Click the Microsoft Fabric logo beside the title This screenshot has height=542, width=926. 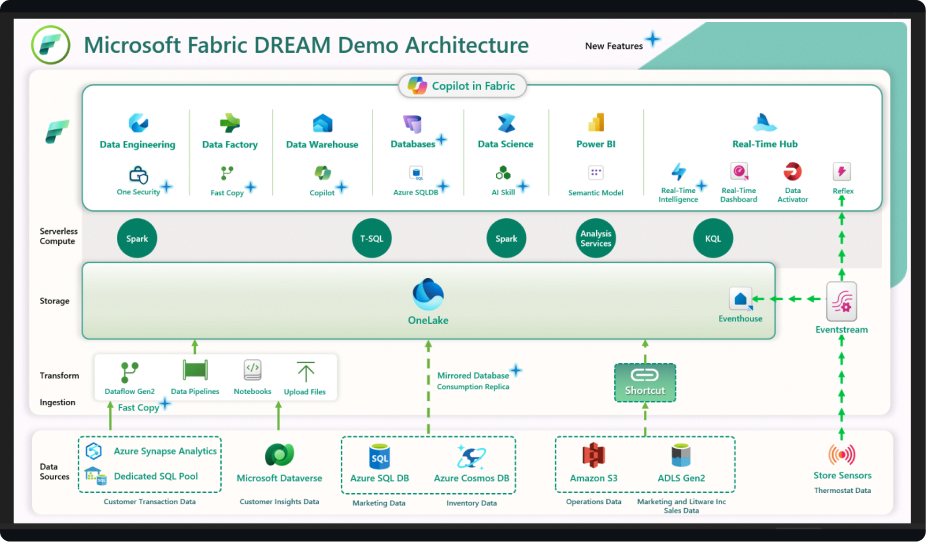point(51,45)
